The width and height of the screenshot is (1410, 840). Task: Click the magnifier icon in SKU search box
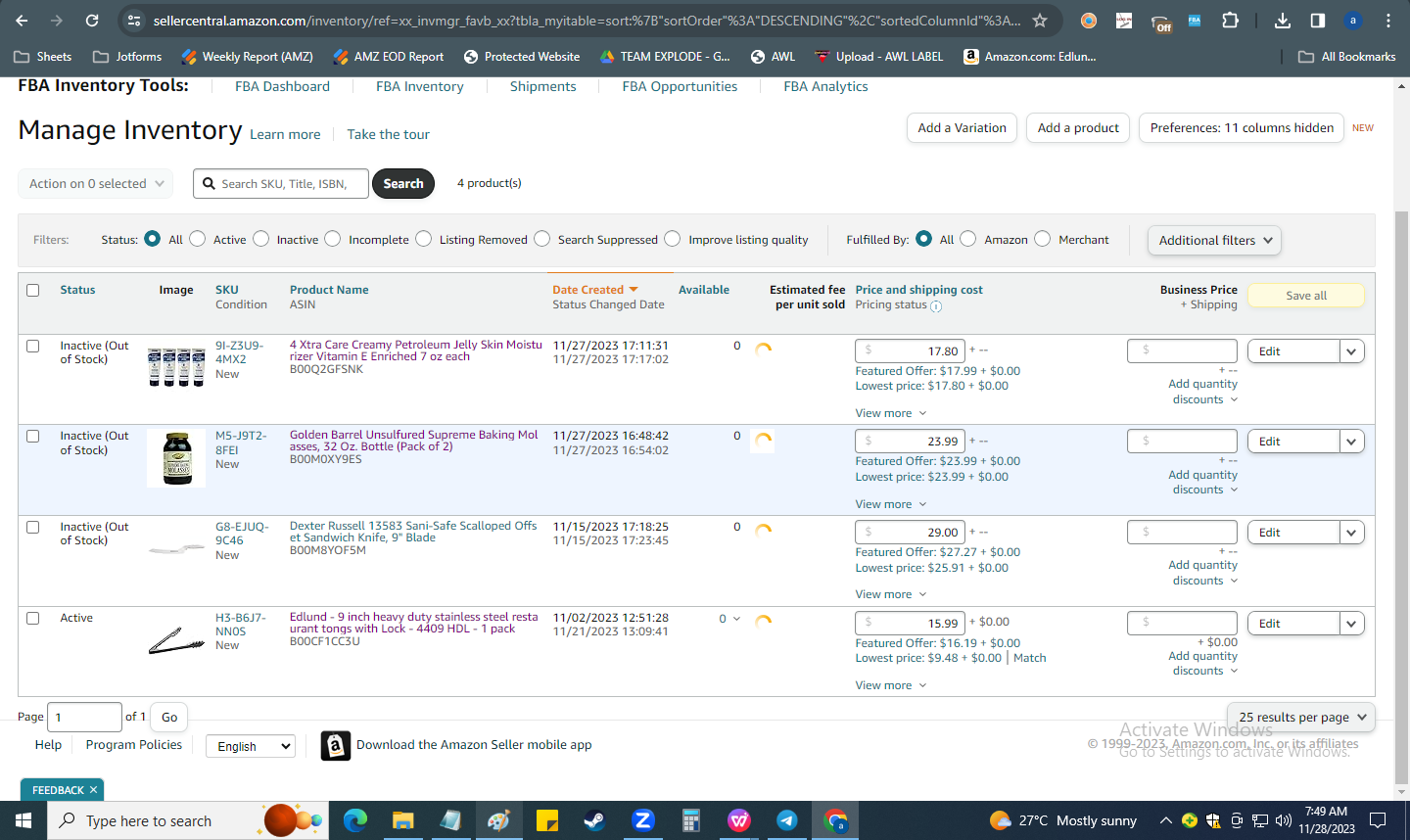pos(209,183)
